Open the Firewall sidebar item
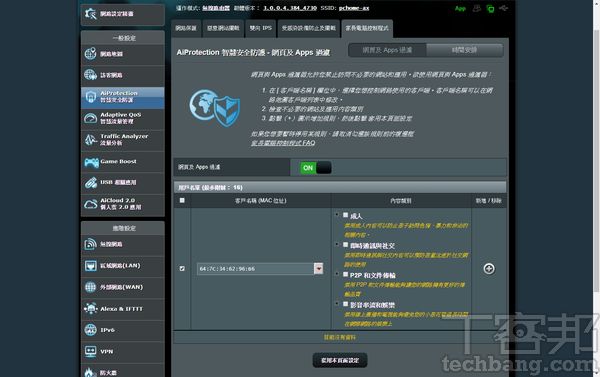The height and width of the screenshot is (377, 600). coord(122,371)
